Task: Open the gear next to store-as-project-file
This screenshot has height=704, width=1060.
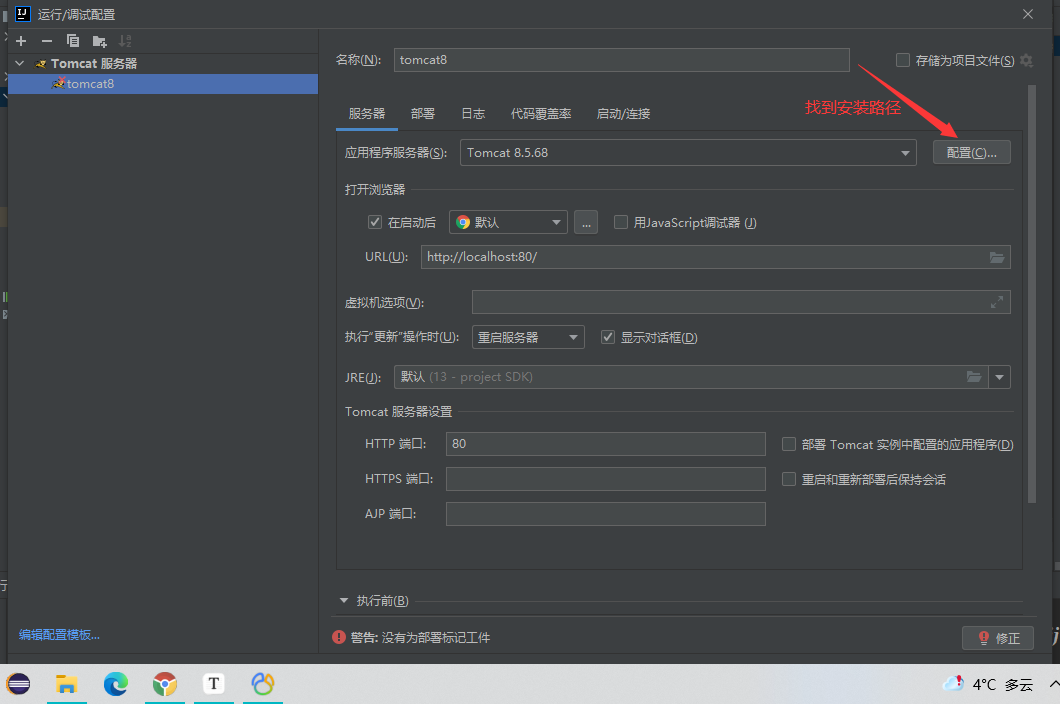Action: pos(1026,60)
